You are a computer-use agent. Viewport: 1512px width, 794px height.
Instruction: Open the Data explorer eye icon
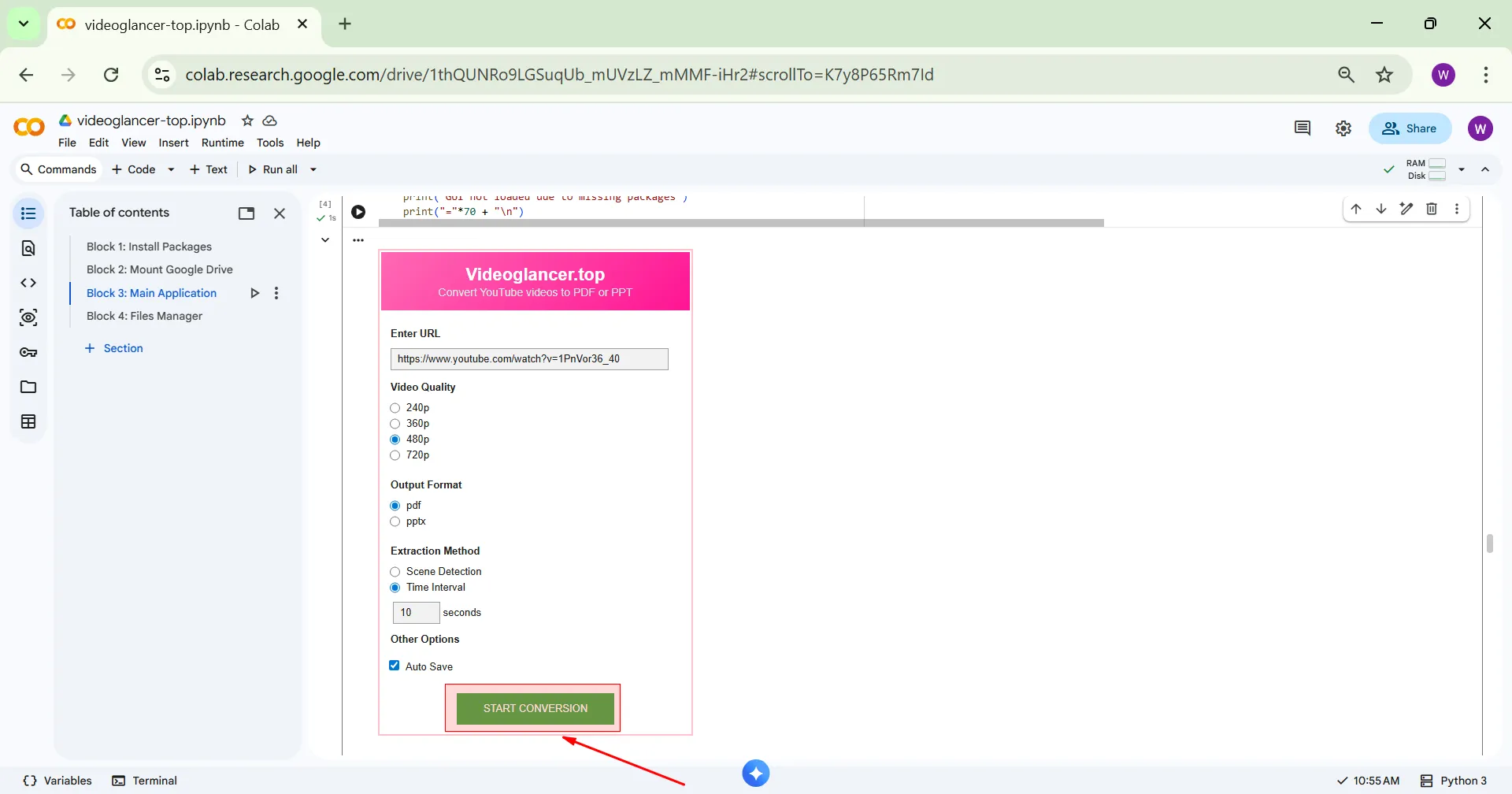[28, 317]
